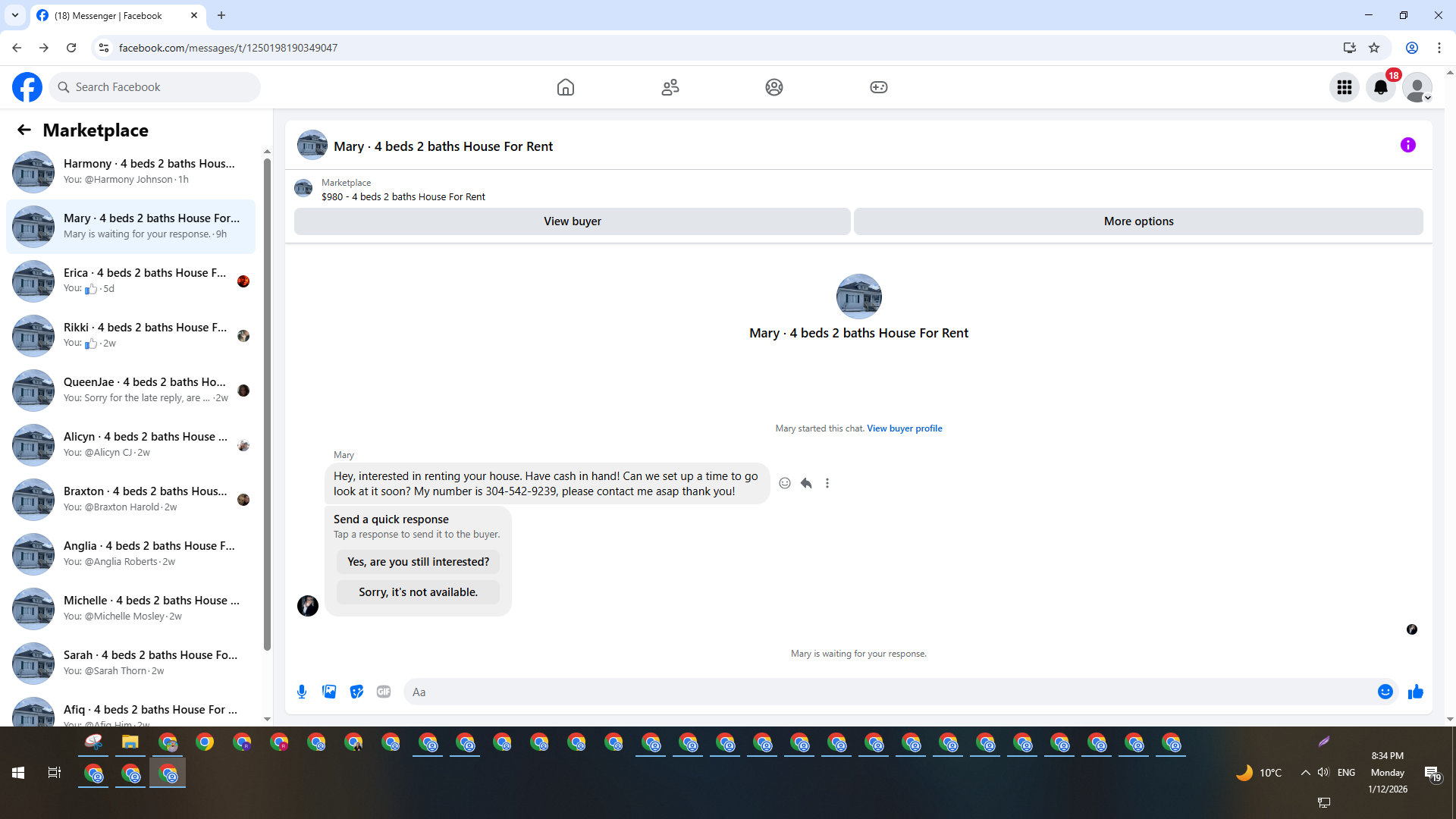Open the View buyer profile link
1456x819 pixels.
point(904,428)
